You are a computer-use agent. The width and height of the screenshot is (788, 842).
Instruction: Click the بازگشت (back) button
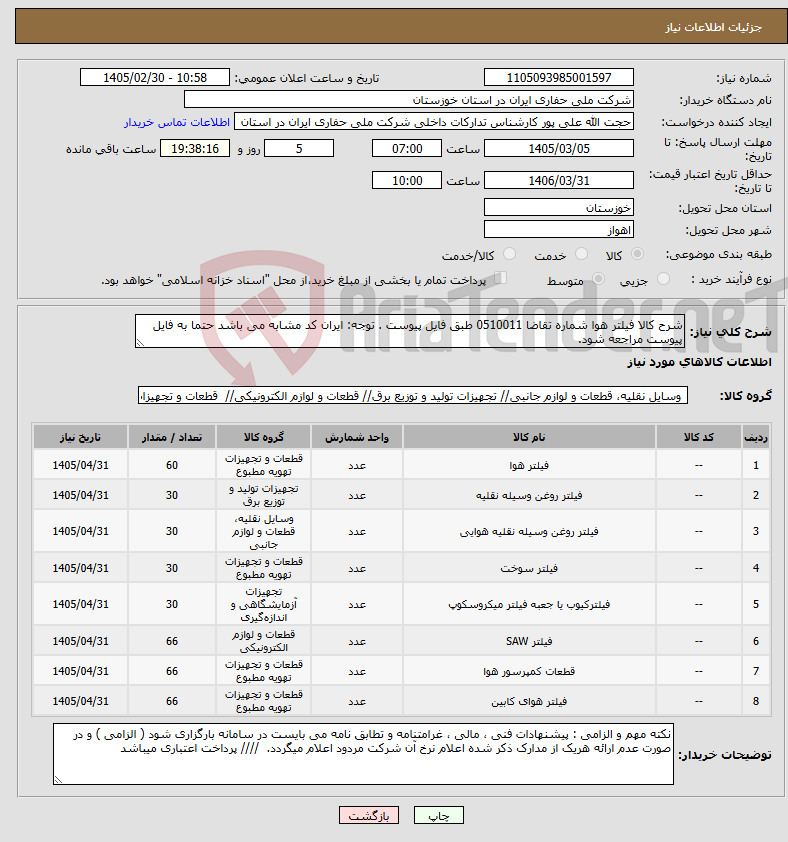(x=368, y=816)
